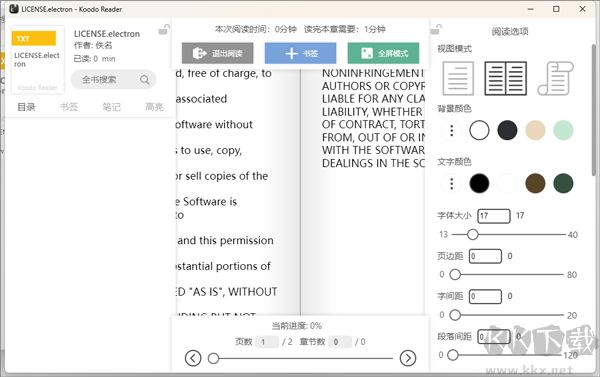Click the letter spacing slider handle

[455, 315]
